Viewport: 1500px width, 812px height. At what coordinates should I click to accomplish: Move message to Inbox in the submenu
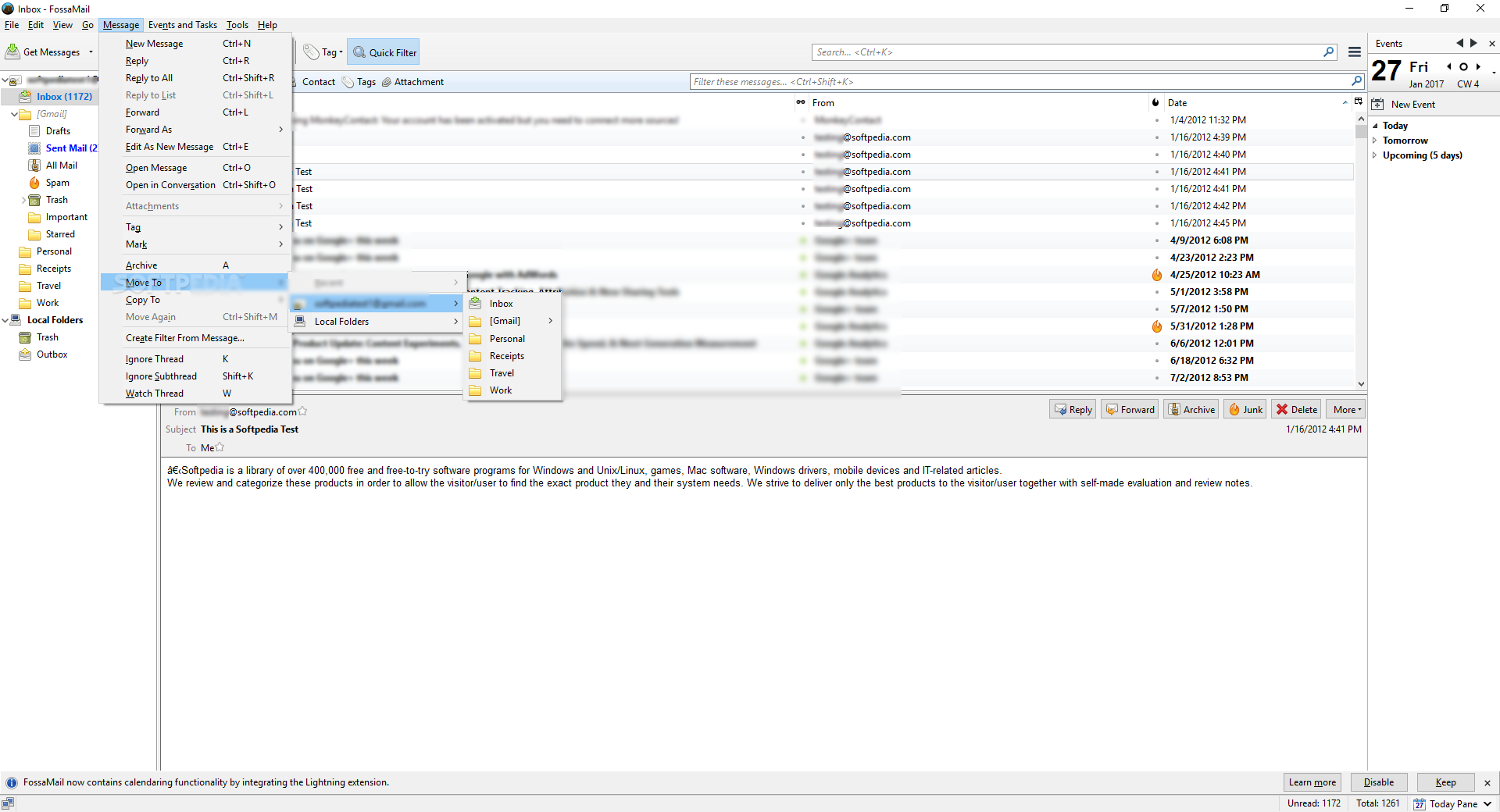[x=512, y=304]
